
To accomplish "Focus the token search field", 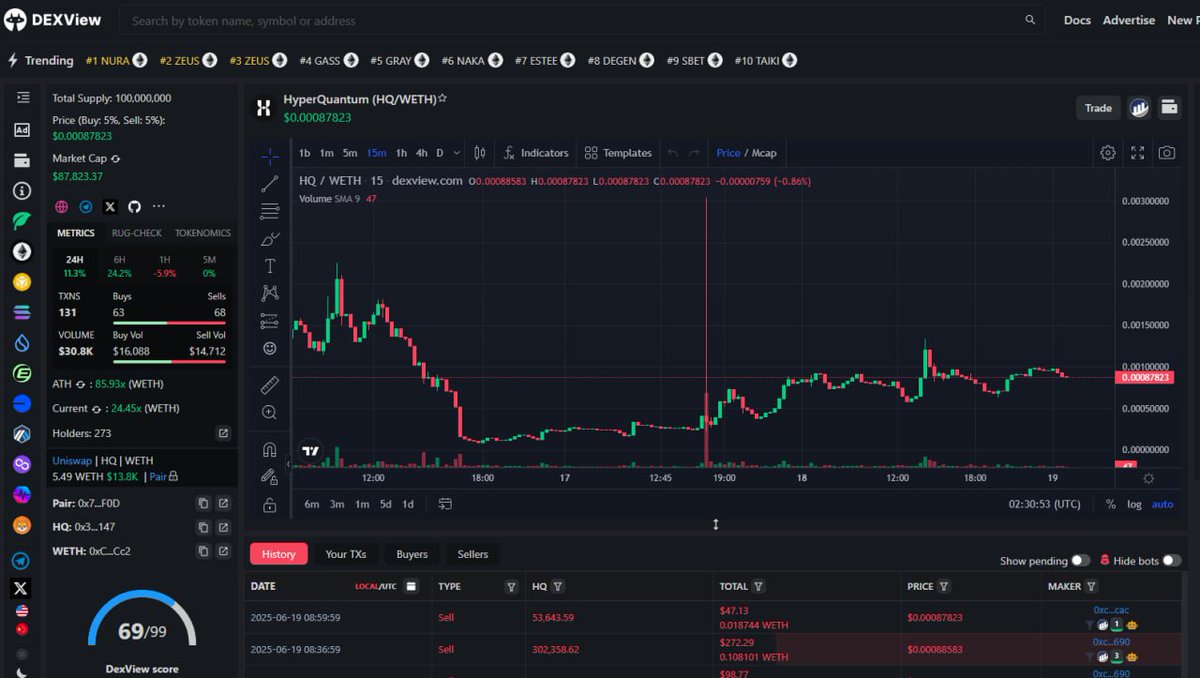I will [x=582, y=20].
